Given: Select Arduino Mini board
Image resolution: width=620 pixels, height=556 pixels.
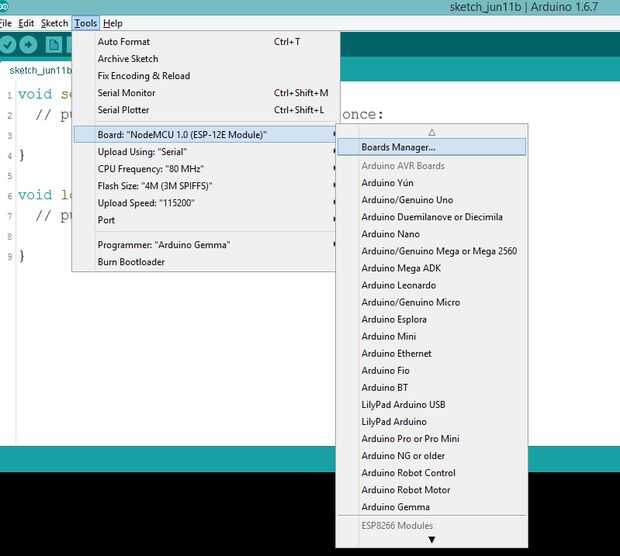Looking at the screenshot, I should [x=431, y=336].
